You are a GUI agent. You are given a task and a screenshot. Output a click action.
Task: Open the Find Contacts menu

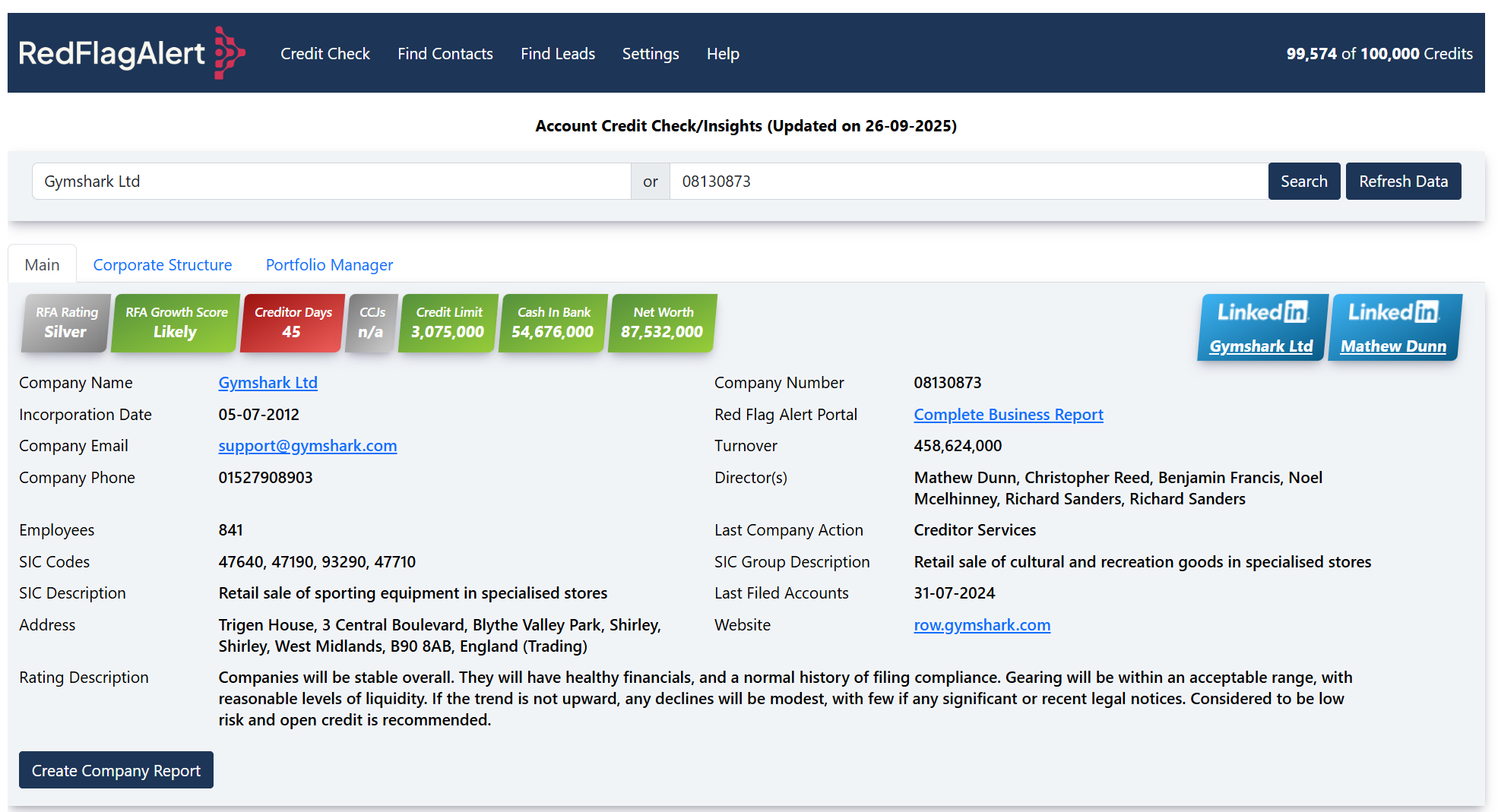point(445,54)
